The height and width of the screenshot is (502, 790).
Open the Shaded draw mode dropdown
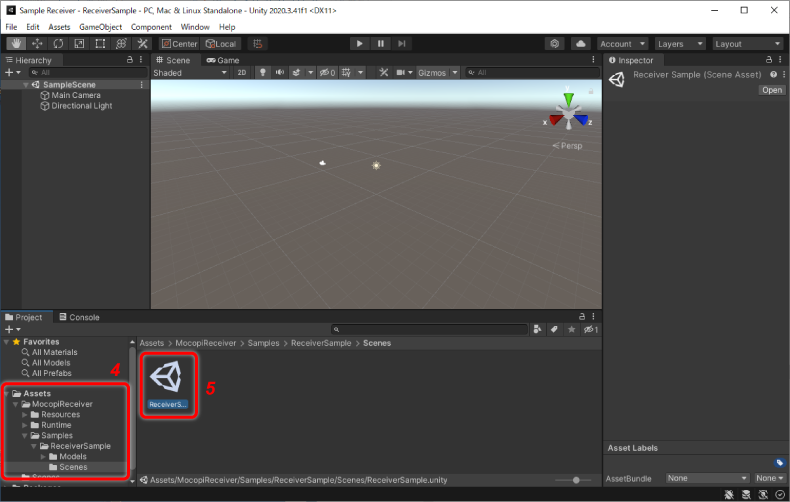pos(190,73)
